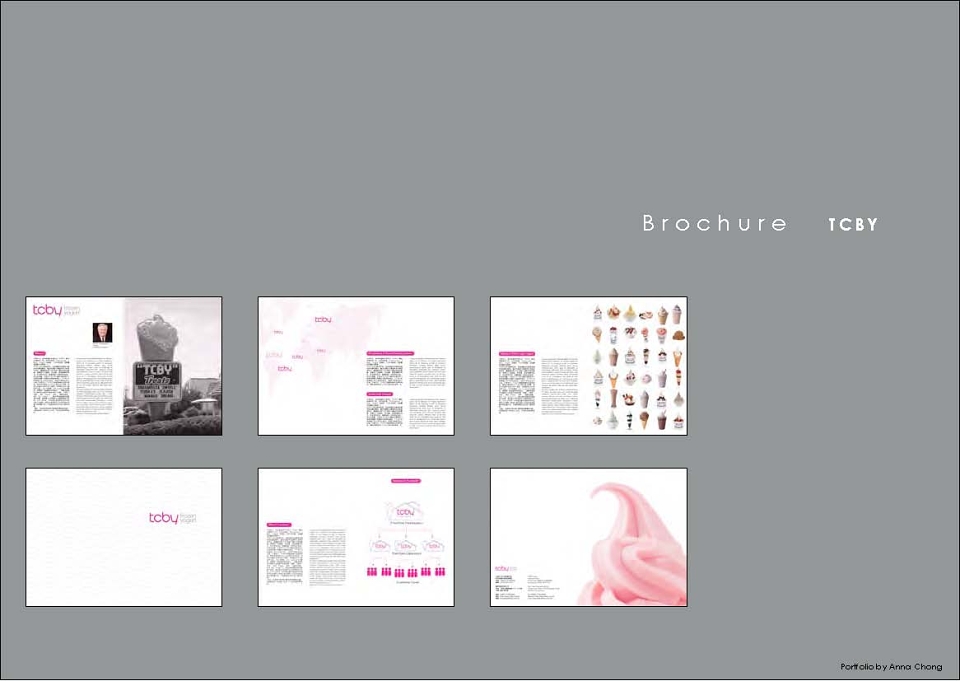The image size is (960, 681).
Task: Open the world map spread thumbnail
Action: pyautogui.click(x=356, y=366)
